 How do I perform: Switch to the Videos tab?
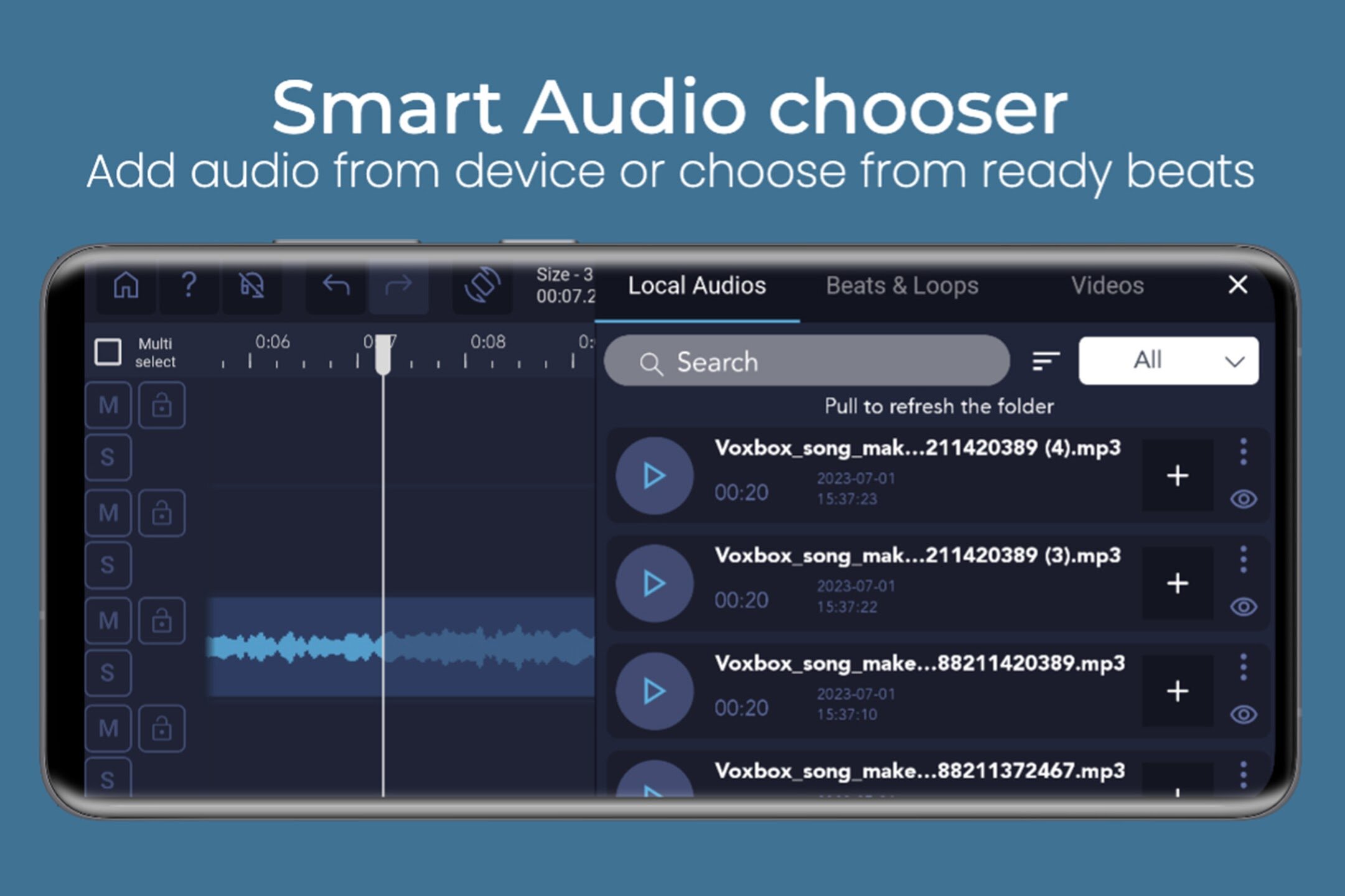(1107, 286)
